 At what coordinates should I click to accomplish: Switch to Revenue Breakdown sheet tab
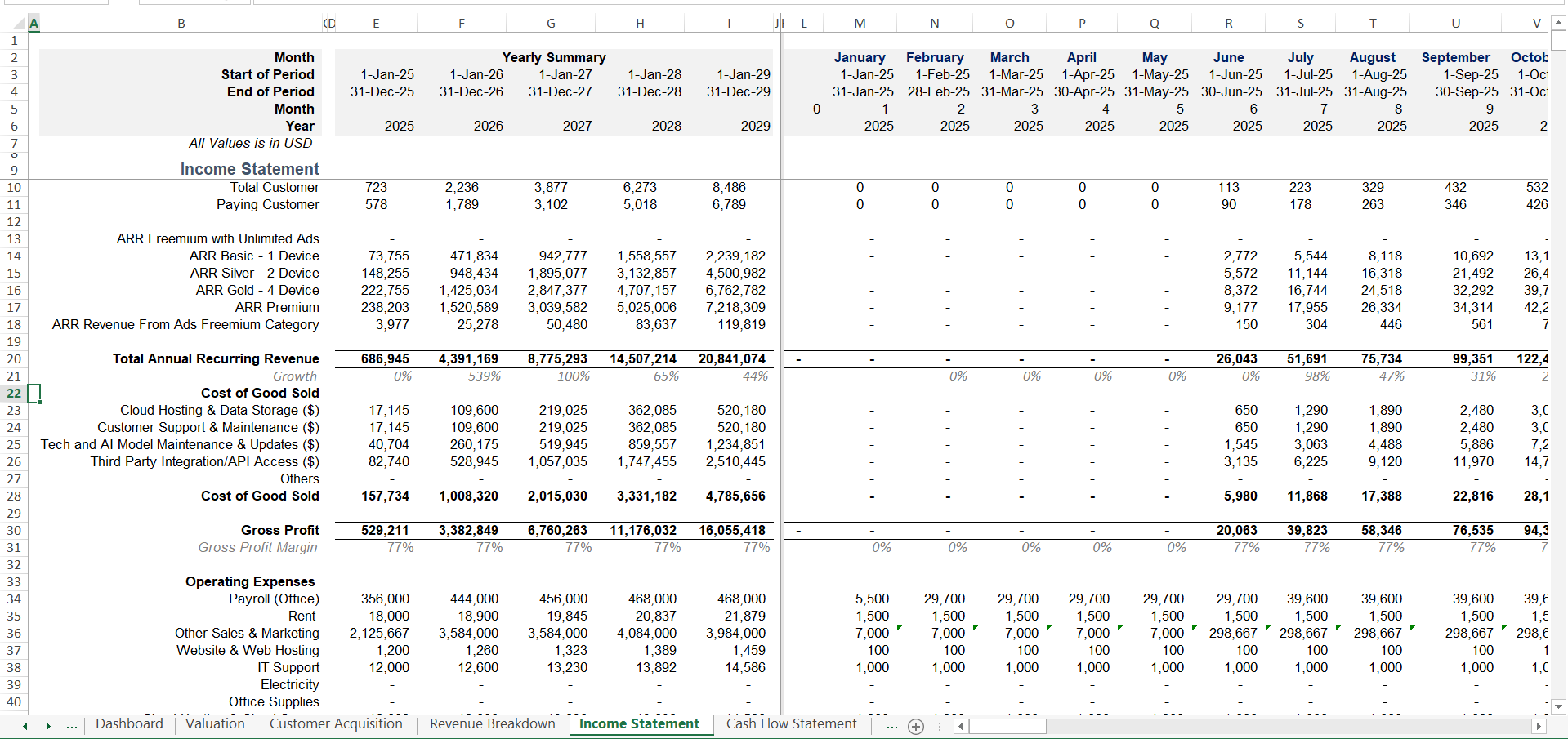click(492, 724)
